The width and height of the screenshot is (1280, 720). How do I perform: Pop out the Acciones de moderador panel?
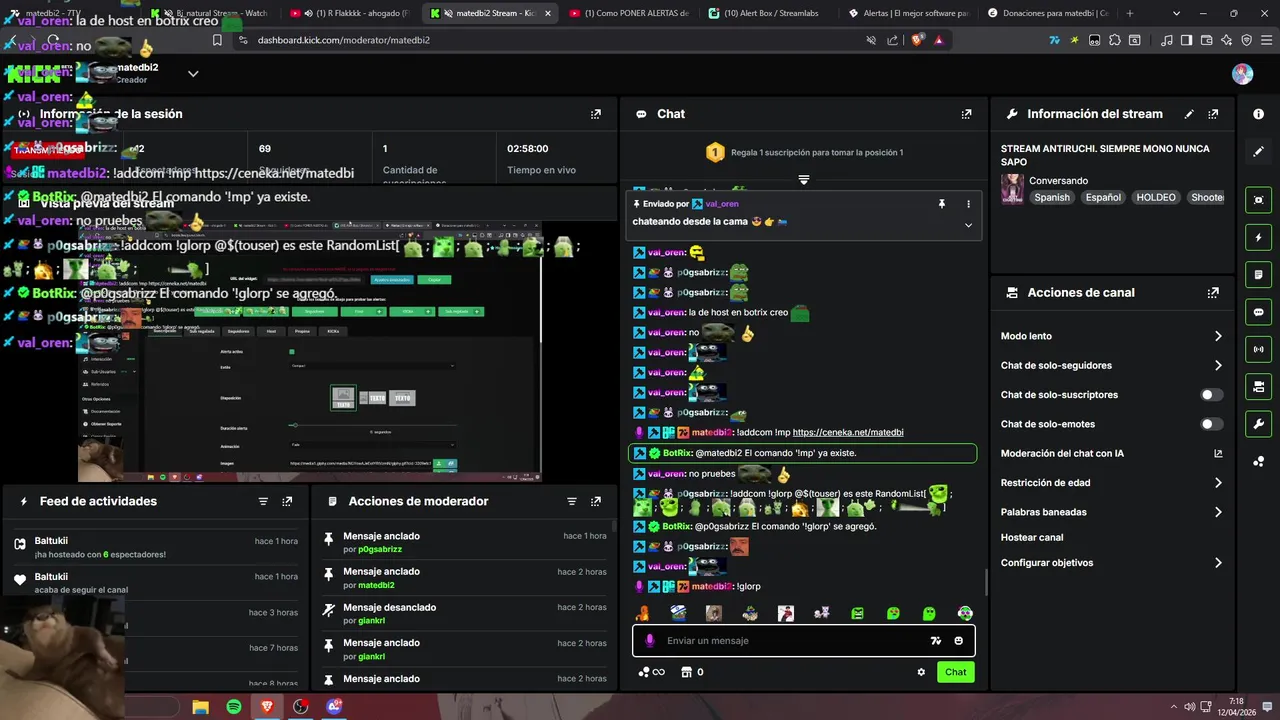pos(596,501)
